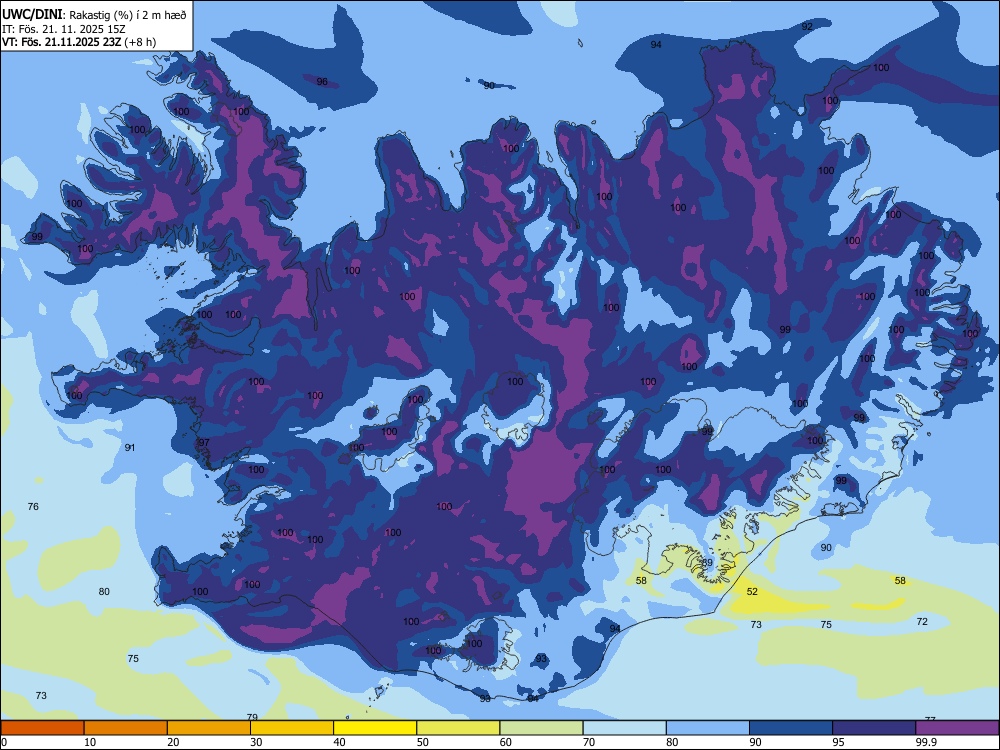The width and height of the screenshot is (1000, 750).
Task: Click the 'VT: Fös. 21.11.2025 23Z (+8 h)' line
Action: (78, 42)
